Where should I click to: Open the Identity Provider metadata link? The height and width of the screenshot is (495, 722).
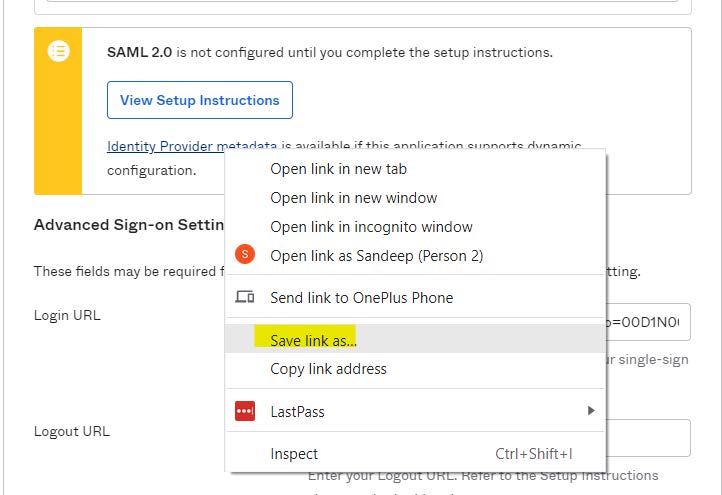click(x=192, y=146)
